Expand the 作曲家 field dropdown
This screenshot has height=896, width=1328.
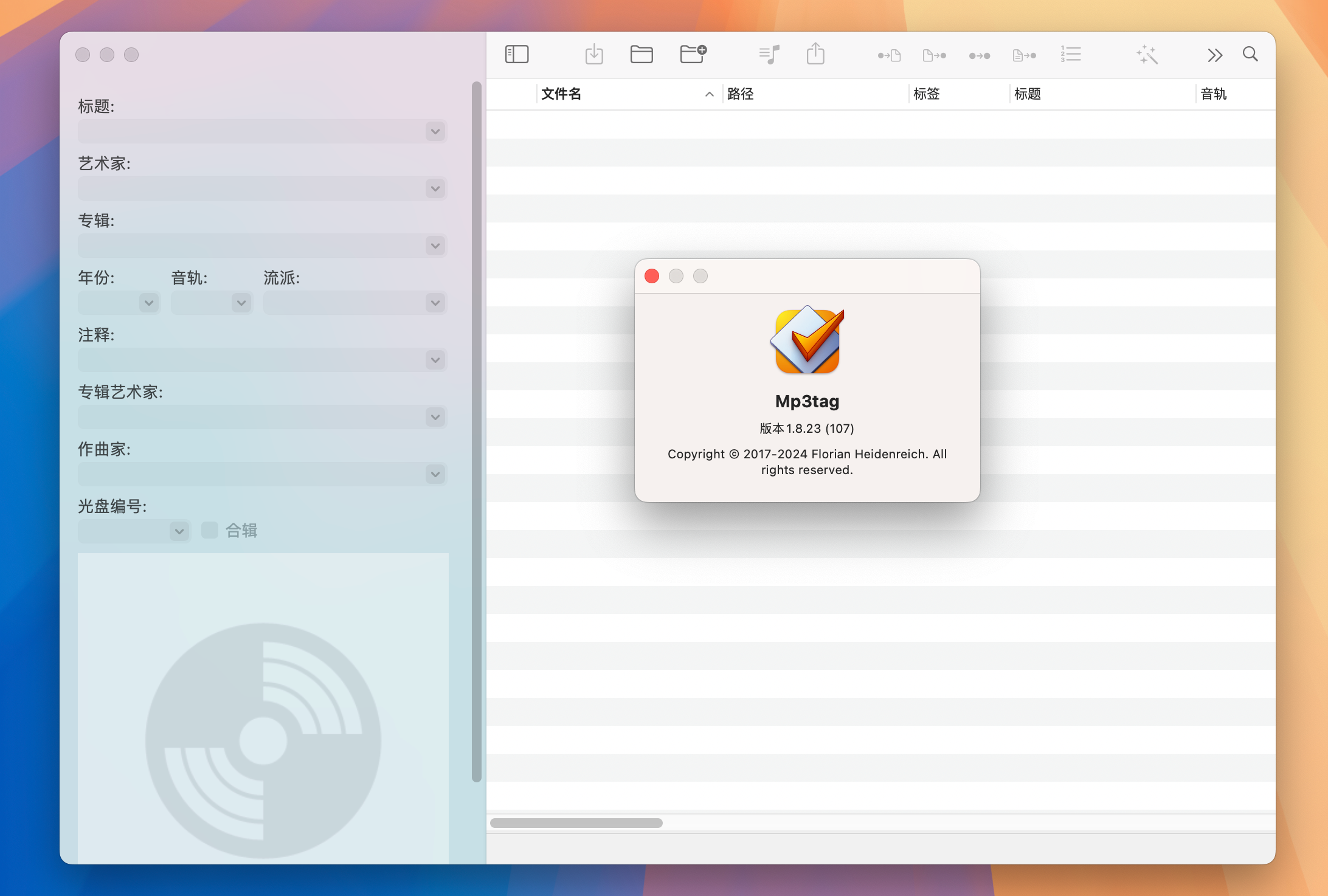pos(435,474)
